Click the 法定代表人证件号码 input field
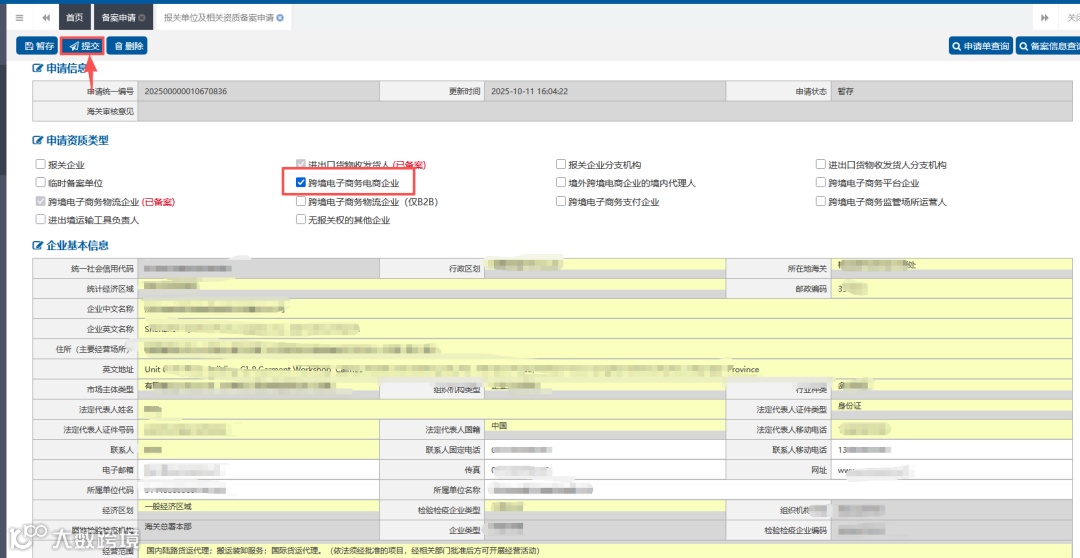The width and height of the screenshot is (1080, 558). [258, 429]
